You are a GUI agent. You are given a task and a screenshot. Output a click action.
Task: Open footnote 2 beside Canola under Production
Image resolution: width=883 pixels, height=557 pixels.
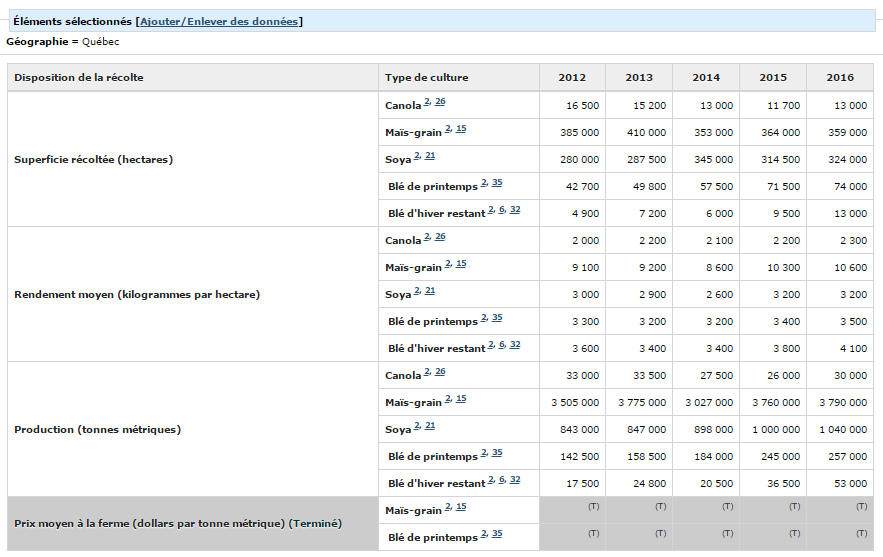point(426,372)
